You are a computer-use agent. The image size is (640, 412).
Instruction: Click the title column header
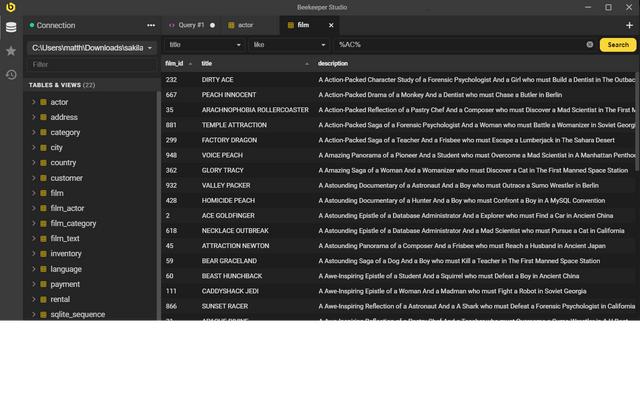[x=207, y=64]
